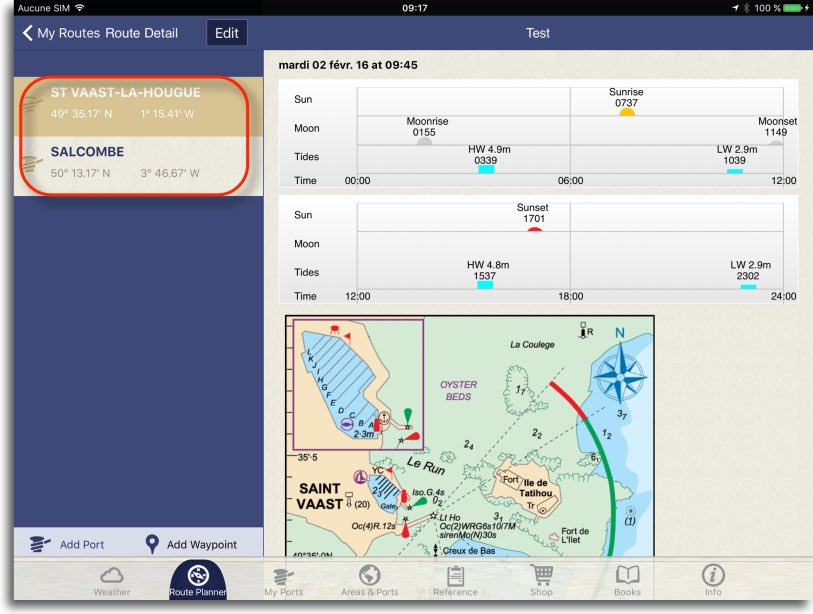
Task: Open the Info tab
Action: click(713, 581)
